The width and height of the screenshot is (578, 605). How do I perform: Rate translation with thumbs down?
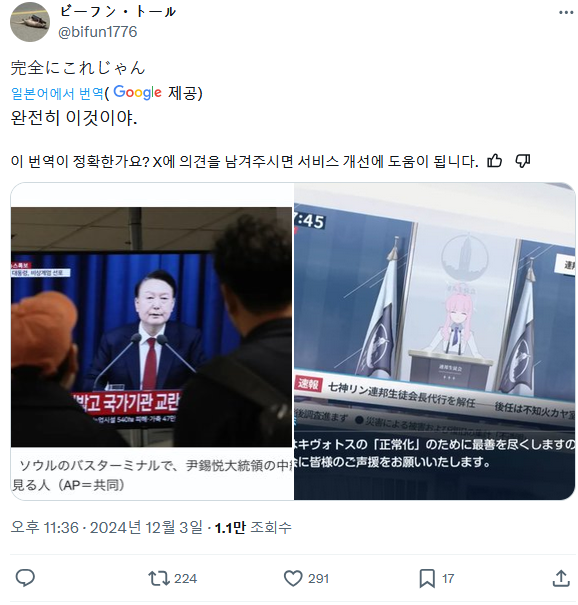[x=522, y=161]
